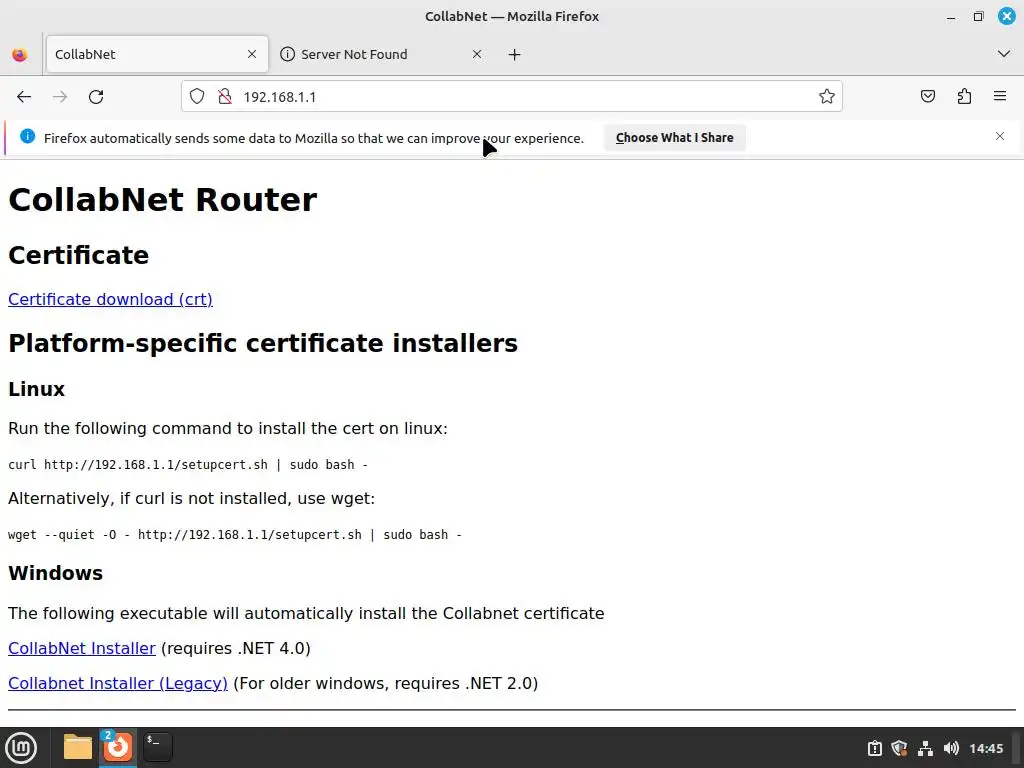Go back to the previous page
Image resolution: width=1024 pixels, height=768 pixels.
(24, 97)
